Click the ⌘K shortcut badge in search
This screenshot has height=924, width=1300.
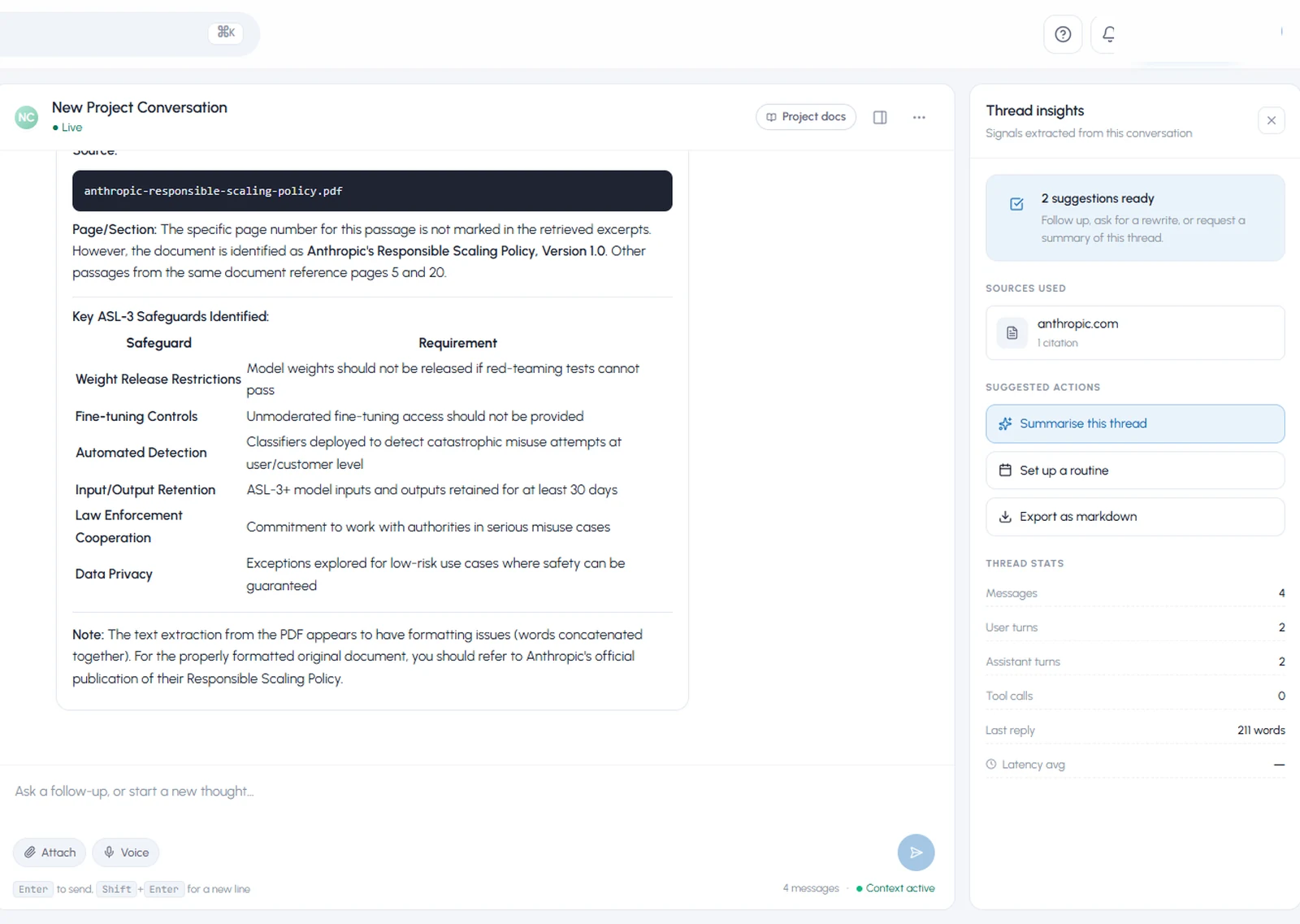(x=226, y=32)
